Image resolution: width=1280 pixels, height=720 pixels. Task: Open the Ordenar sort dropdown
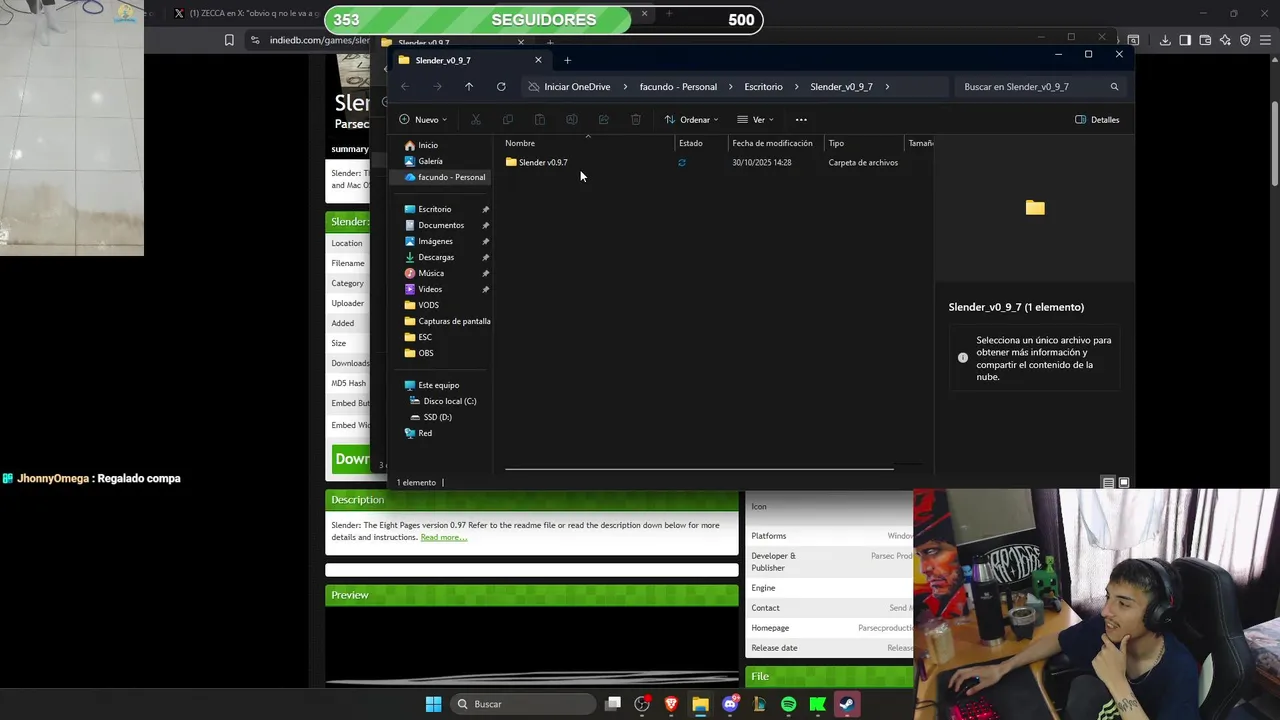point(691,120)
